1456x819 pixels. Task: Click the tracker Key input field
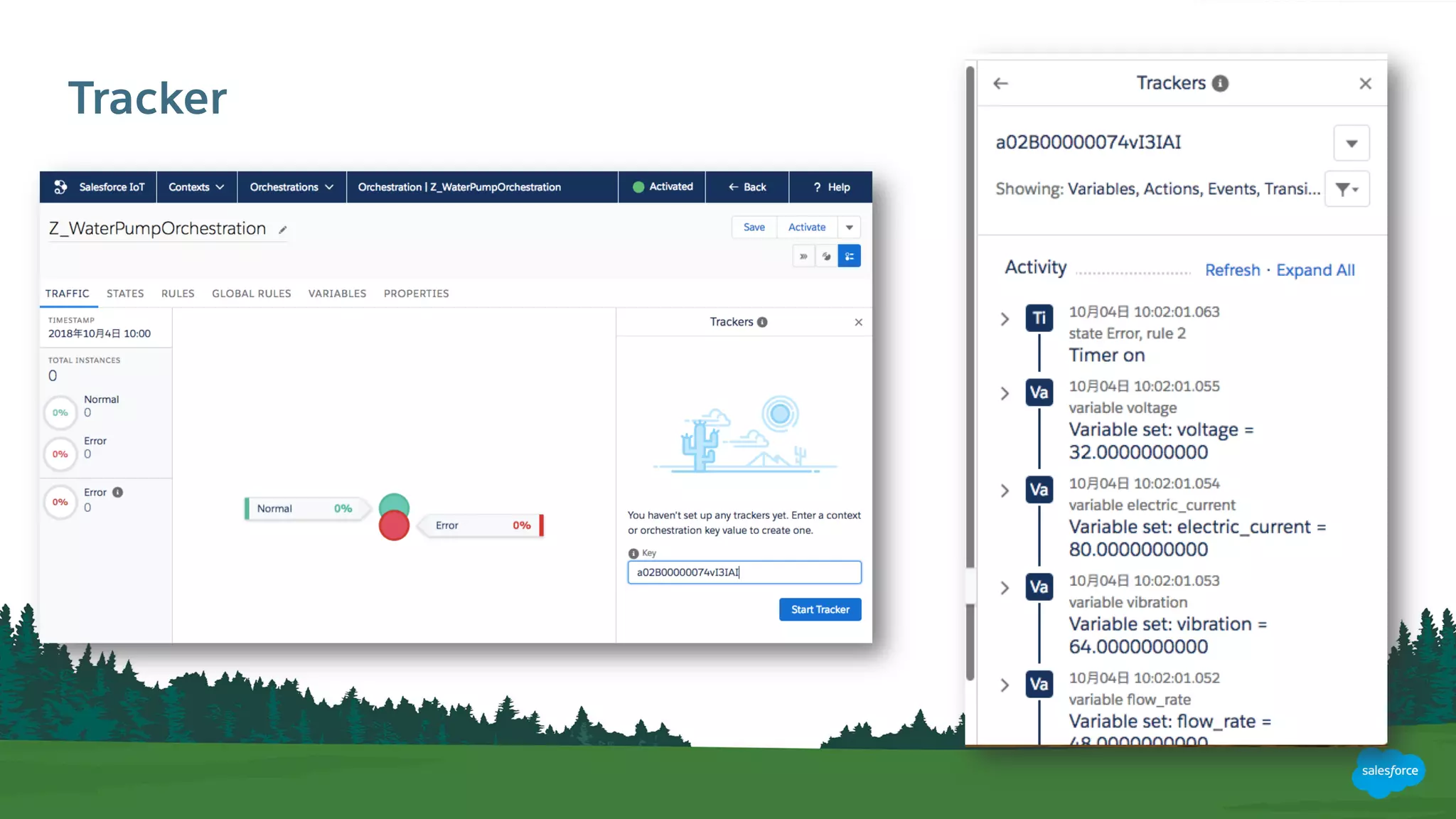(744, 572)
